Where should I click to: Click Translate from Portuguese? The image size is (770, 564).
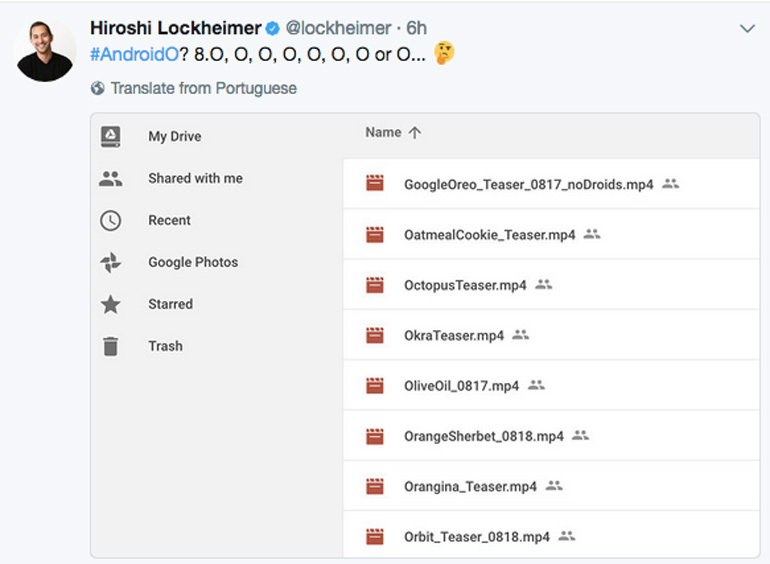click(203, 88)
